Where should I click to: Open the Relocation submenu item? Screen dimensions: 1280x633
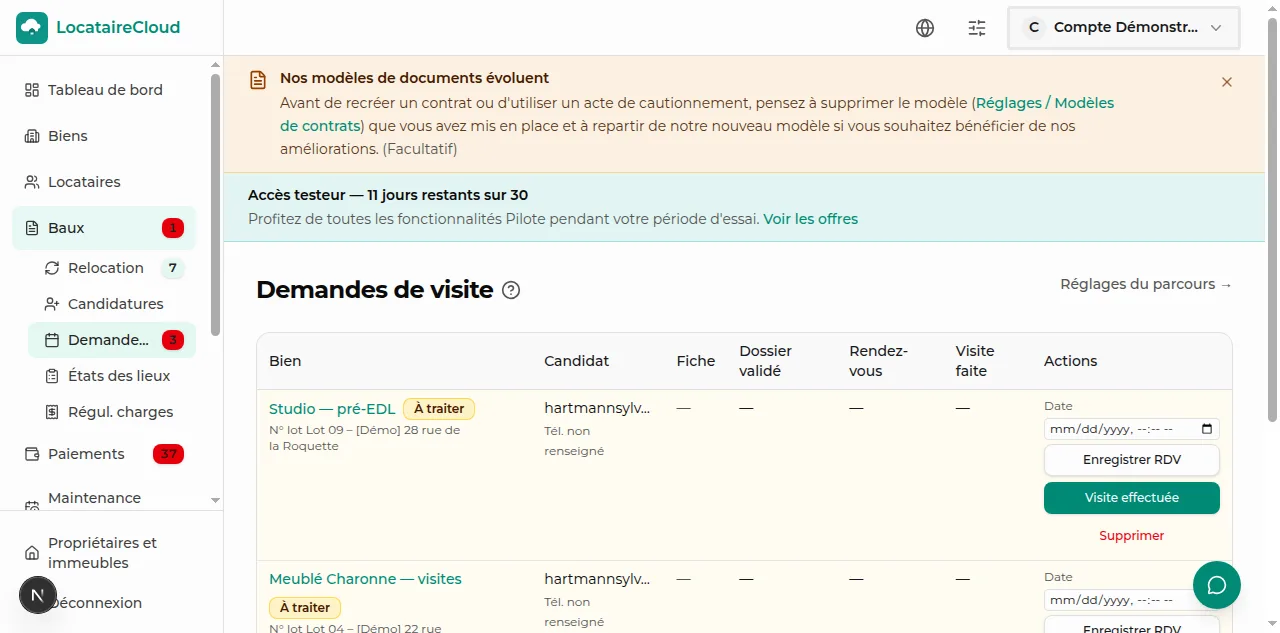112,268
